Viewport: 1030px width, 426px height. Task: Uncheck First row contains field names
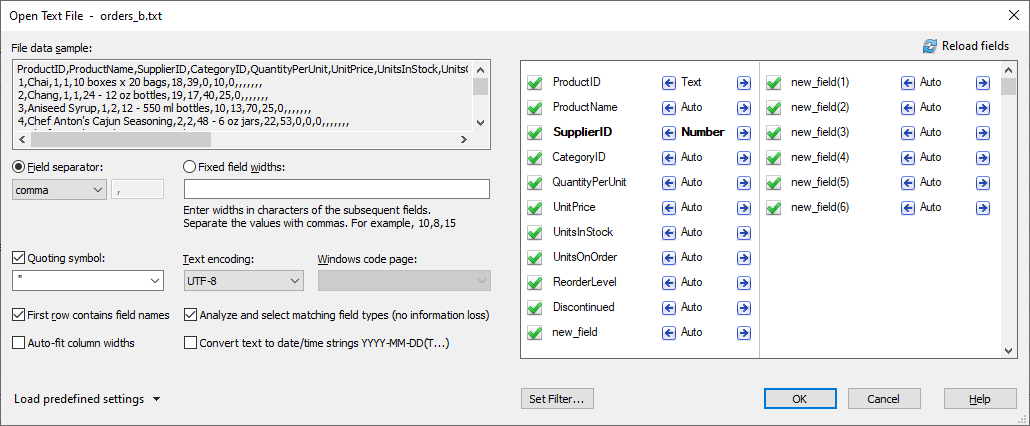[x=19, y=315]
